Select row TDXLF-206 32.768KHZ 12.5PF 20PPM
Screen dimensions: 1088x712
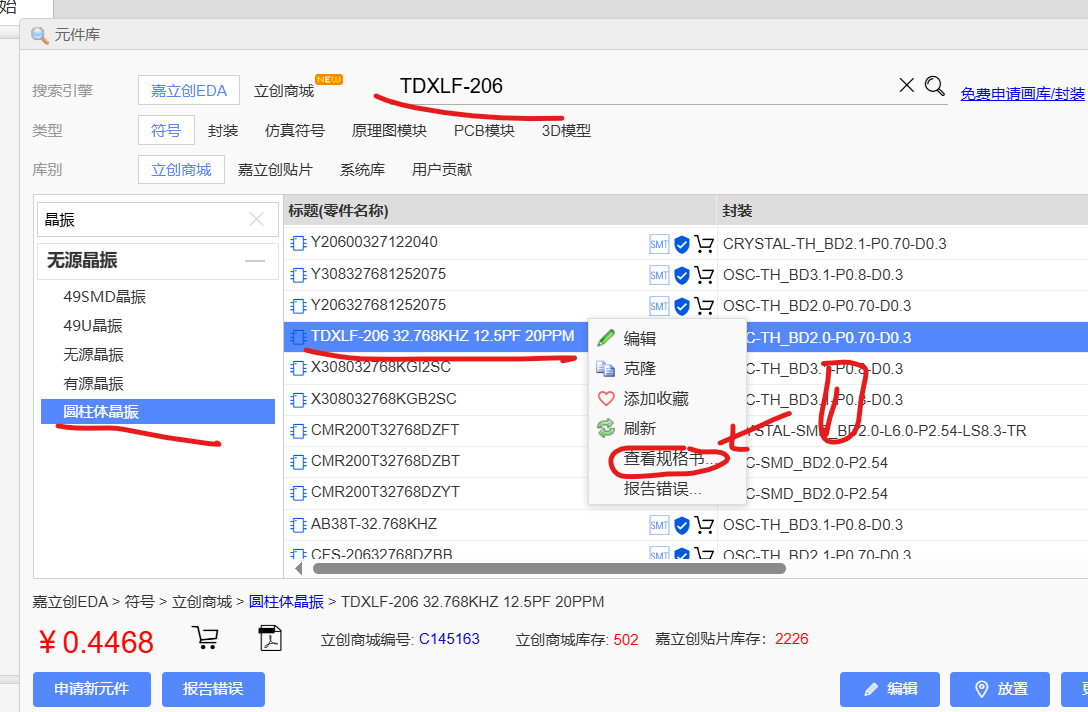click(443, 337)
